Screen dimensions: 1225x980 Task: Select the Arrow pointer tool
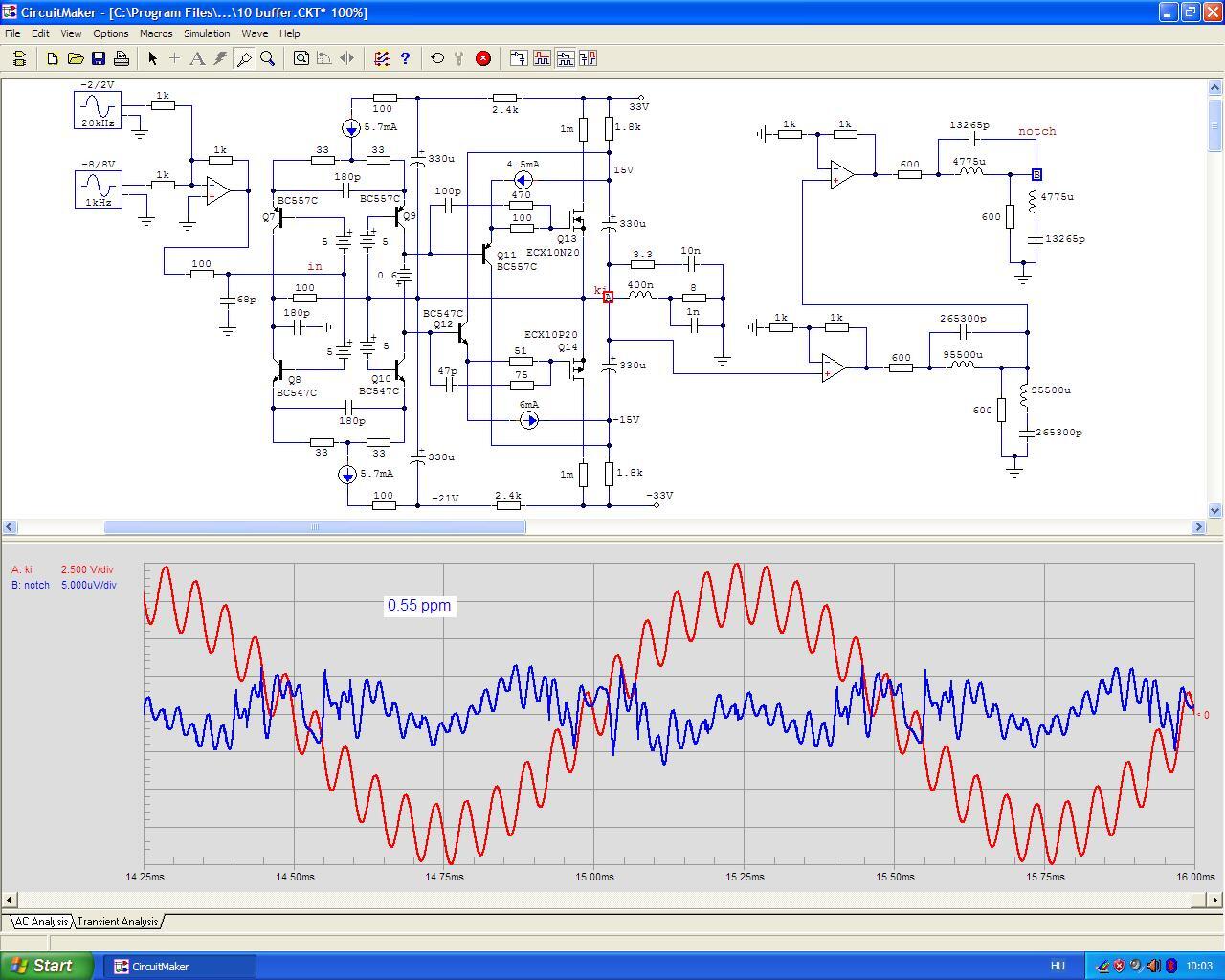tap(152, 58)
